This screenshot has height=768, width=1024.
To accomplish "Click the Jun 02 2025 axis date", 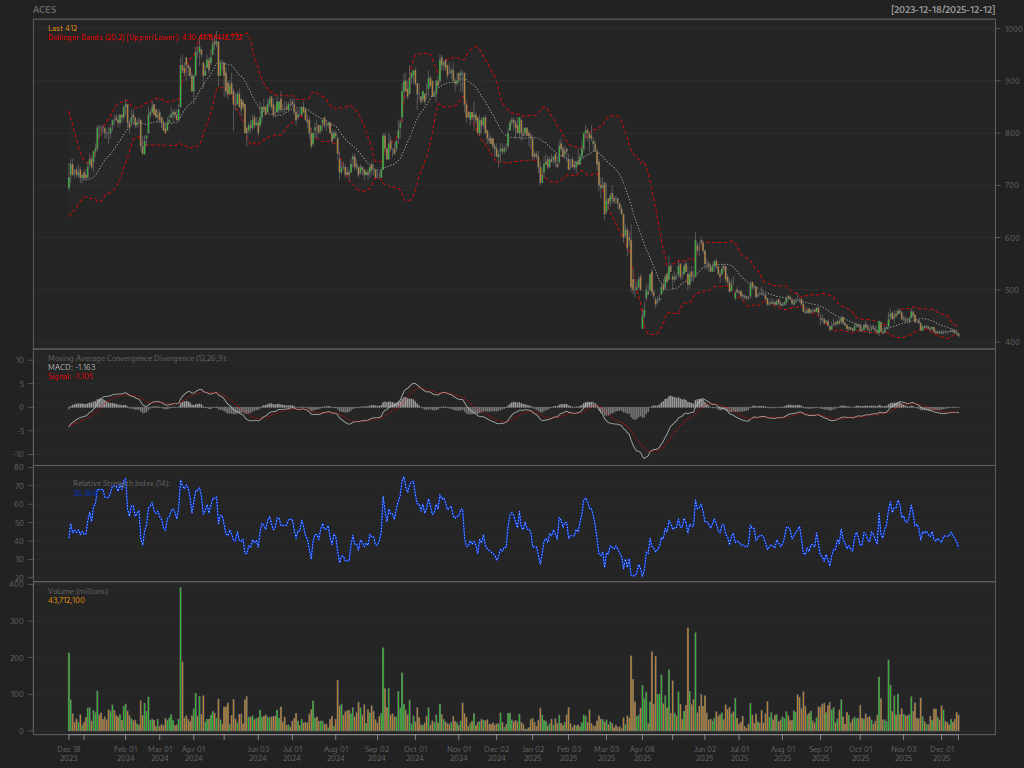I will (x=705, y=754).
